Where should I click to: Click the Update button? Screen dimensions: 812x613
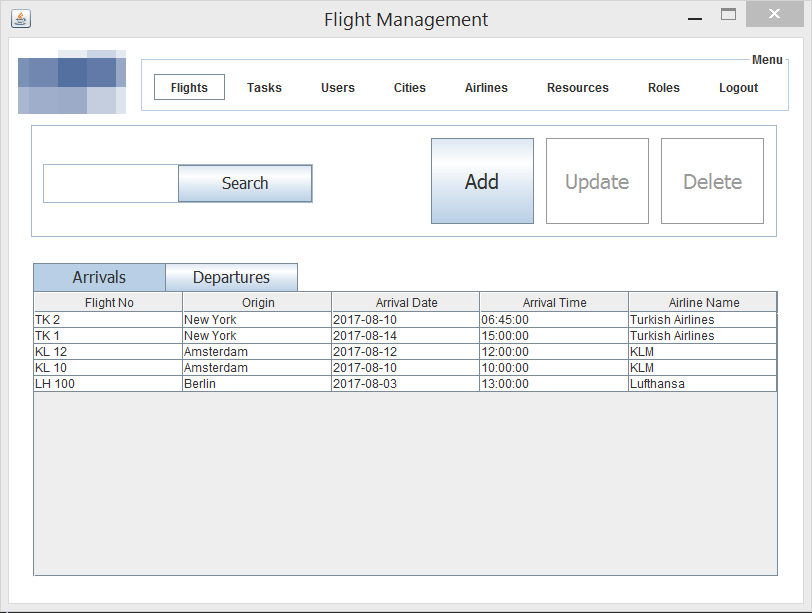(x=597, y=181)
